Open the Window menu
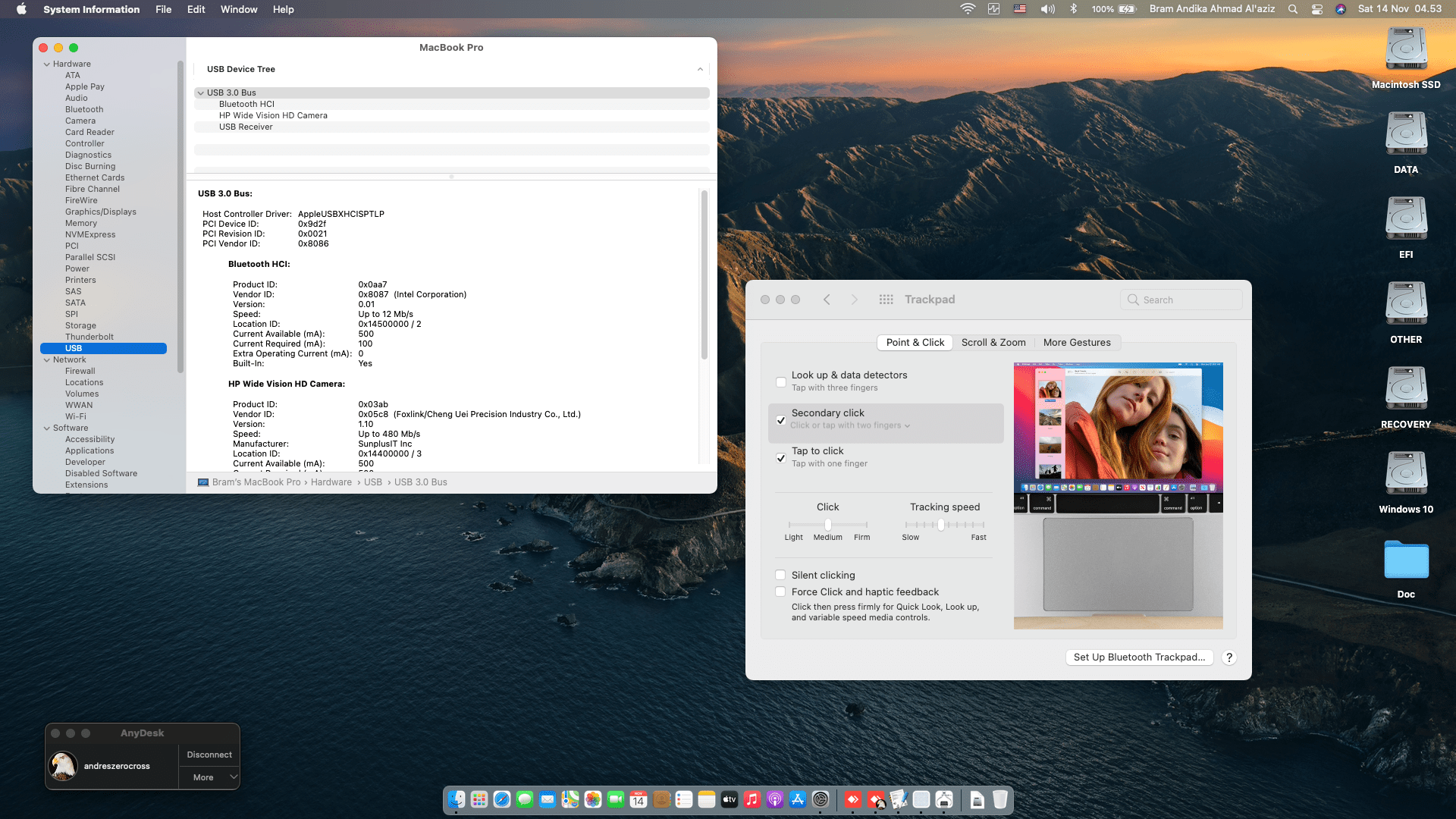 point(238,9)
